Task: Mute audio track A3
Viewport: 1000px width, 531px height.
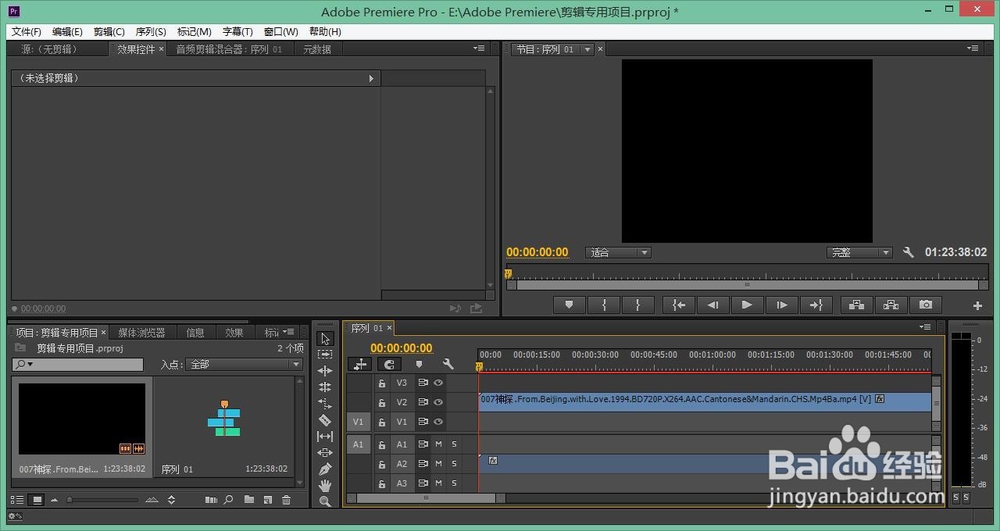Action: click(x=439, y=483)
